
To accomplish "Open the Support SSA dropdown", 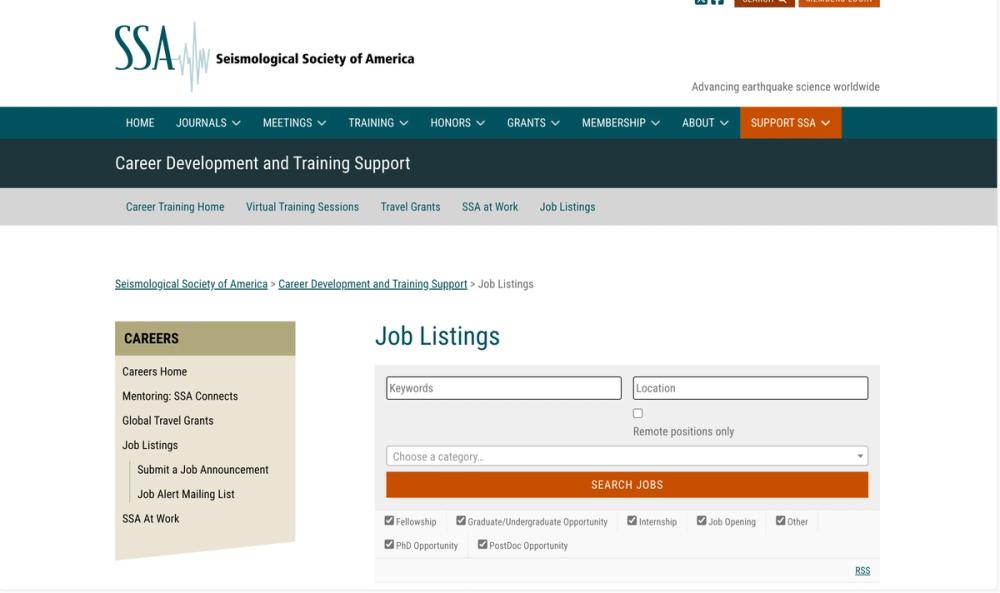I will (790, 122).
